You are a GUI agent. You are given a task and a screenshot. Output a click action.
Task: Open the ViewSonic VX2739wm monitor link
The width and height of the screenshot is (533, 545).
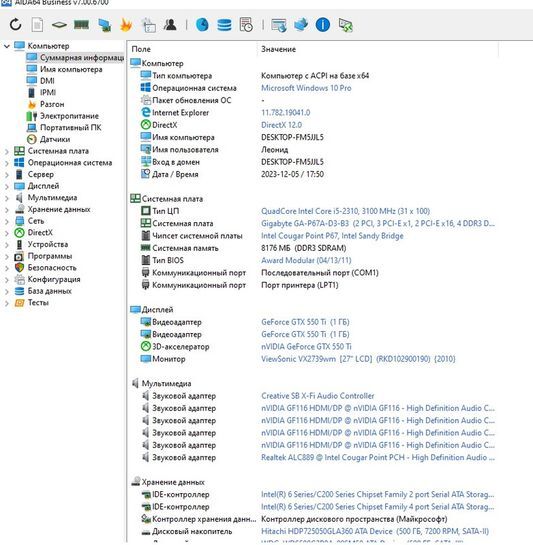(x=358, y=359)
